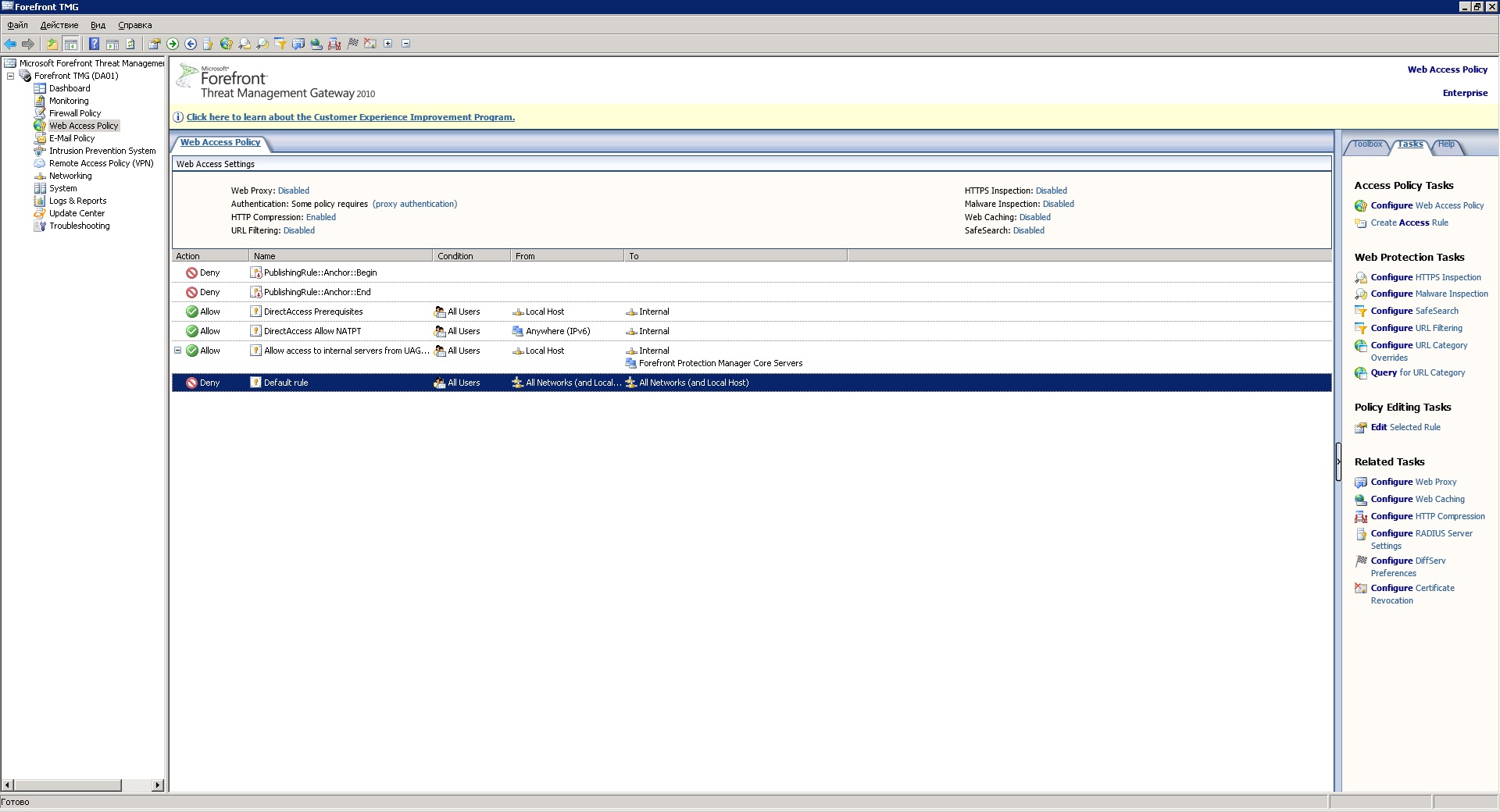Screen dimensions: 1500x812
Task: Select the Web Access Policy tab
Action: pyautogui.click(x=220, y=142)
